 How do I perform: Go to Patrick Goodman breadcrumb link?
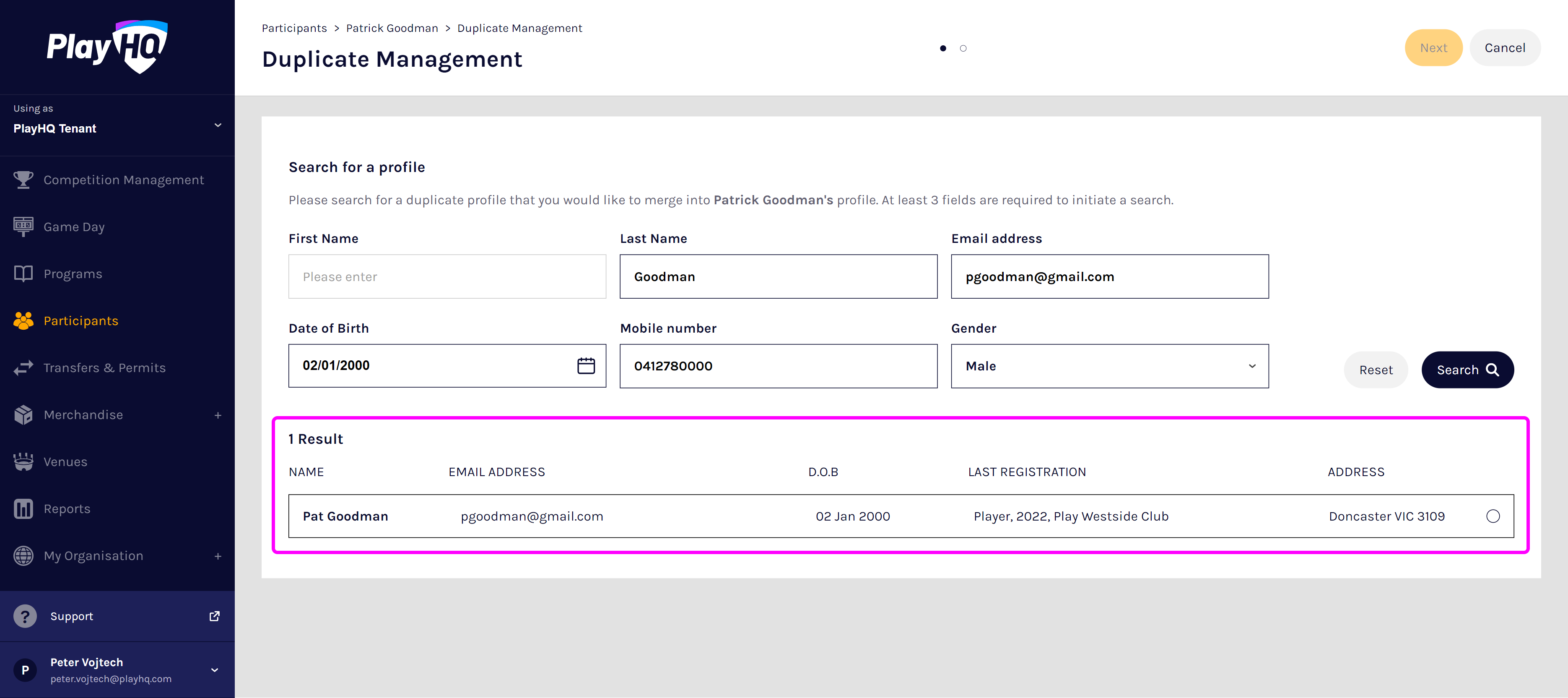[392, 28]
